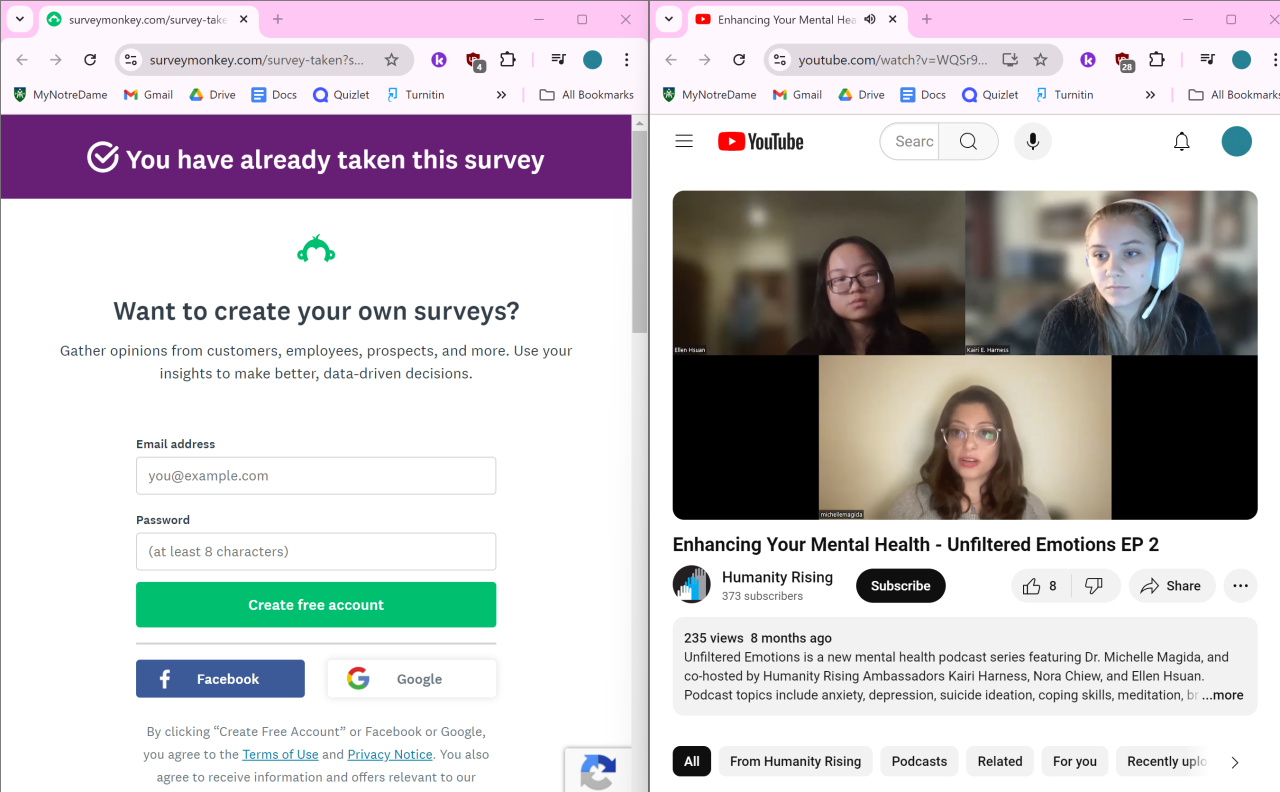Open the shield extension showing badge 4
This screenshot has width=1280, height=792.
pos(475,61)
